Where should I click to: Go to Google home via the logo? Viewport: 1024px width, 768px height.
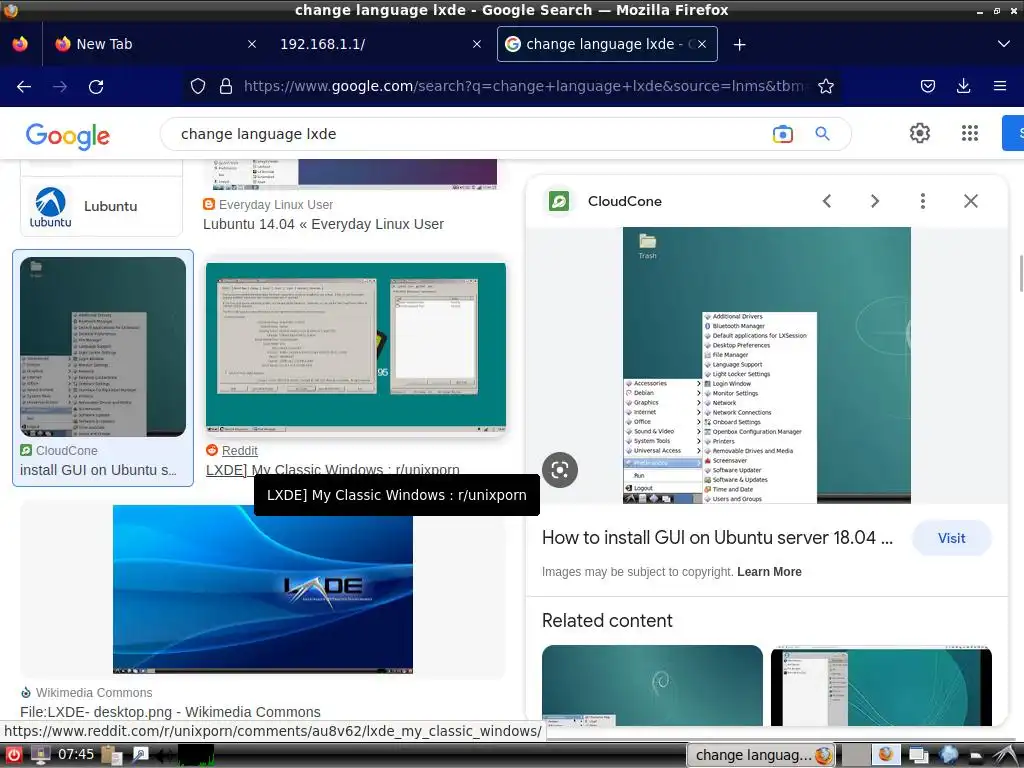click(x=67, y=135)
